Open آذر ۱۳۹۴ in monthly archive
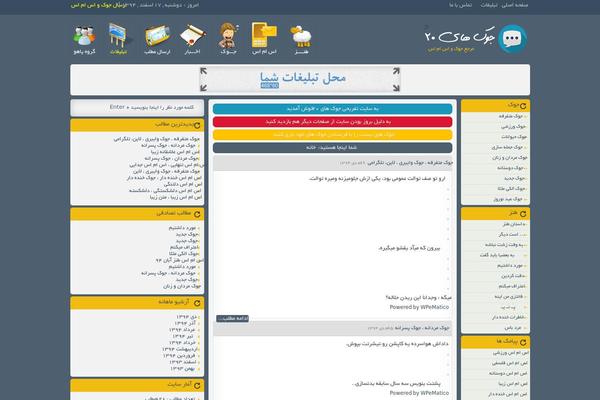 pyautogui.click(x=185, y=323)
